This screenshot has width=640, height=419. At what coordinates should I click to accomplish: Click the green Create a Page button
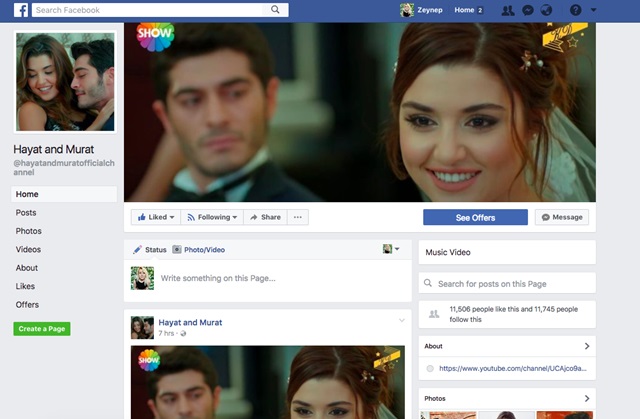point(42,329)
